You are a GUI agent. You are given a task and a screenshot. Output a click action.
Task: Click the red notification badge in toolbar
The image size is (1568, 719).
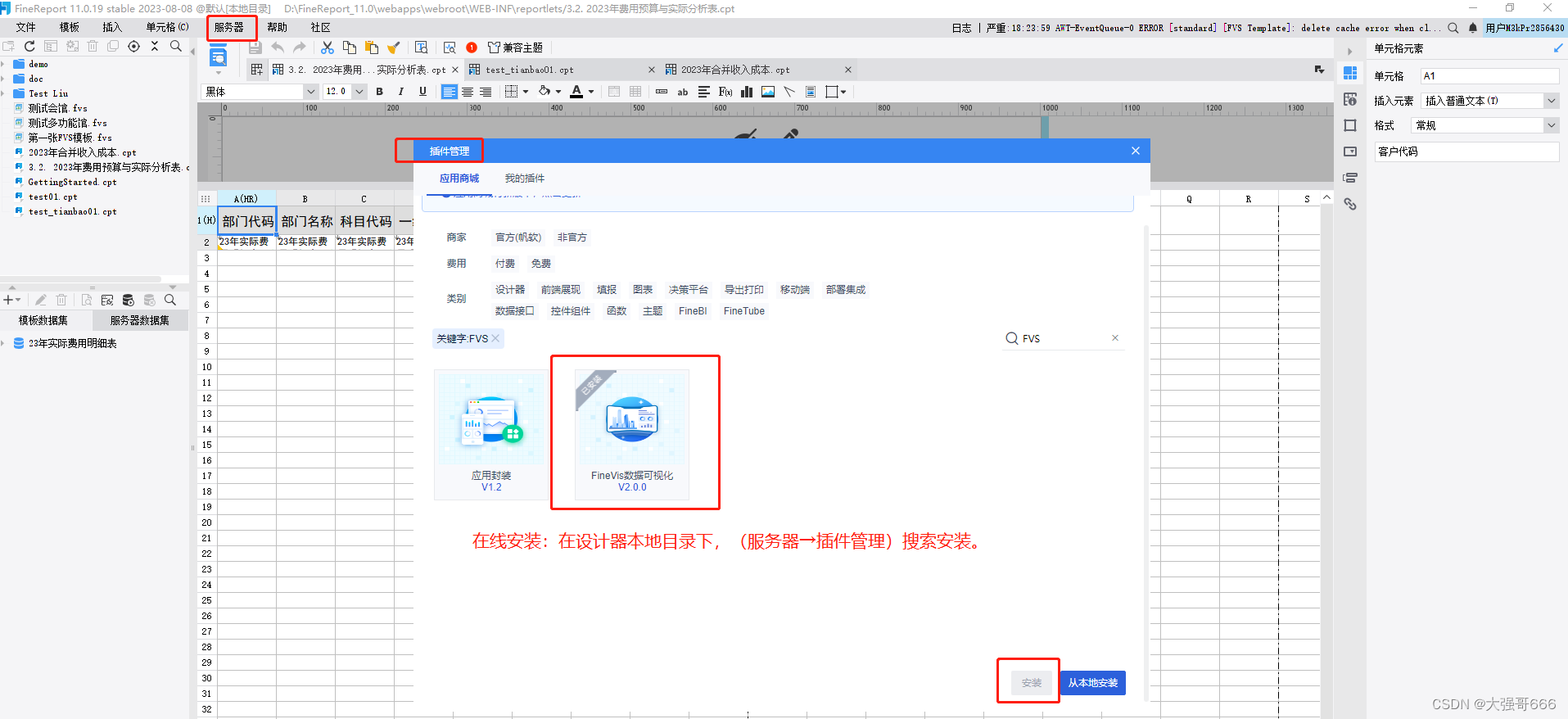472,47
